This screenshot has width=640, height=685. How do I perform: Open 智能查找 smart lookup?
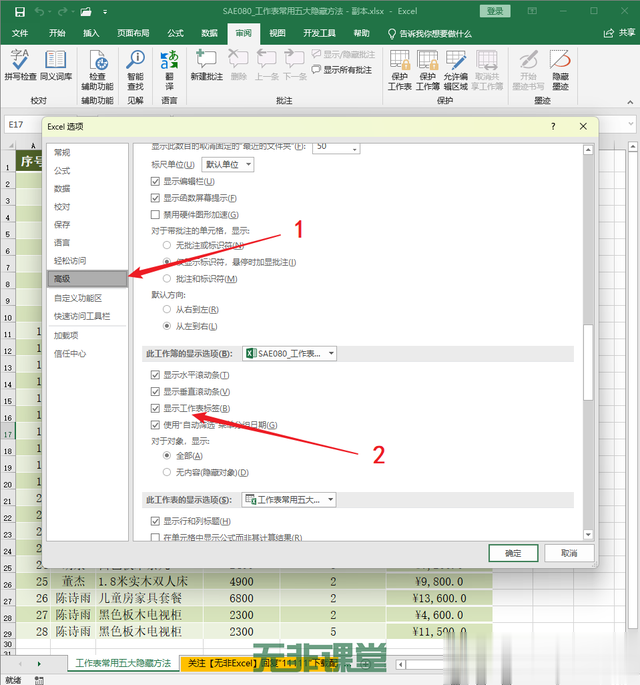(135, 70)
